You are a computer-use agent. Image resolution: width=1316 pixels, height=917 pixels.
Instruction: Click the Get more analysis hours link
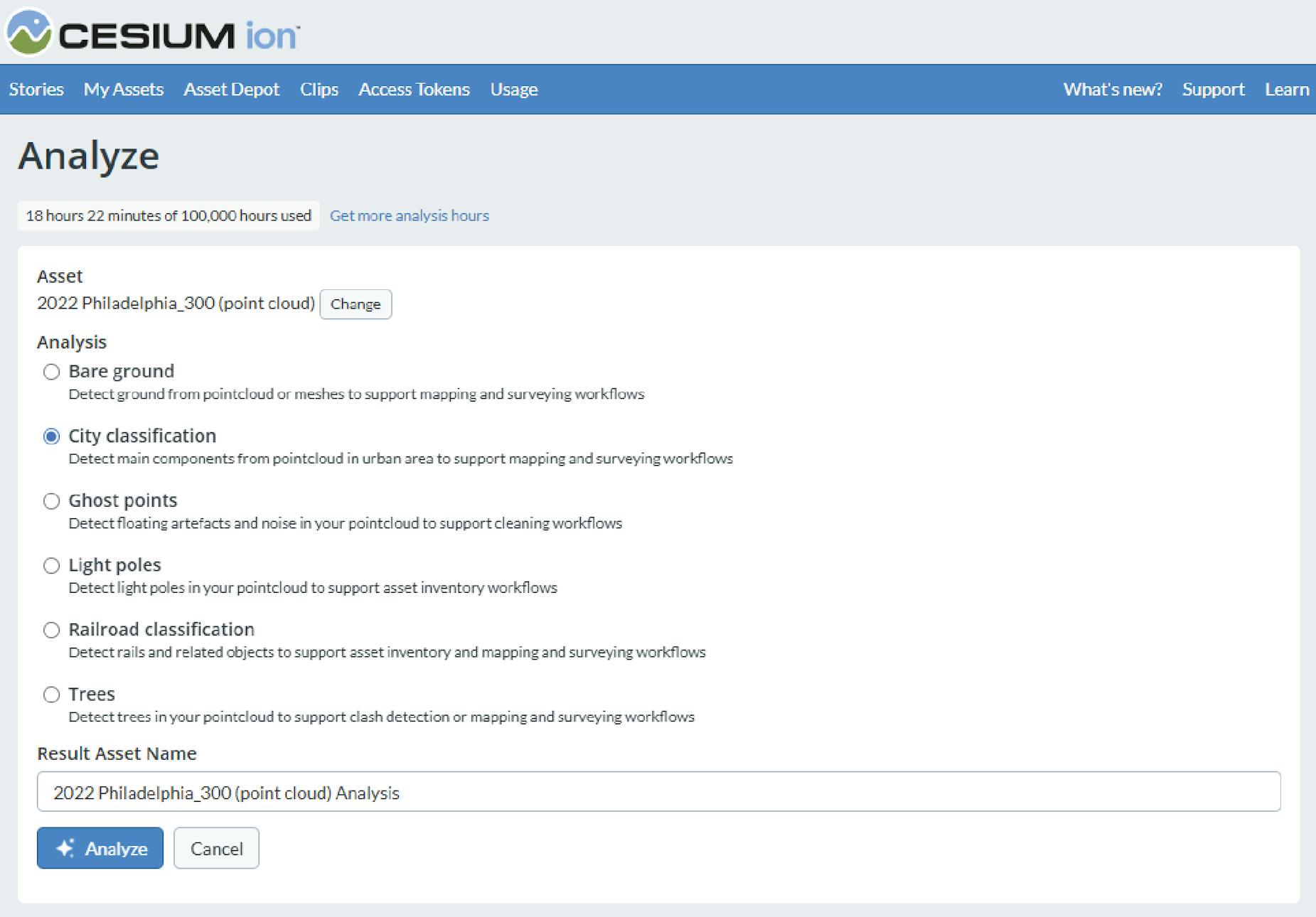coord(409,215)
